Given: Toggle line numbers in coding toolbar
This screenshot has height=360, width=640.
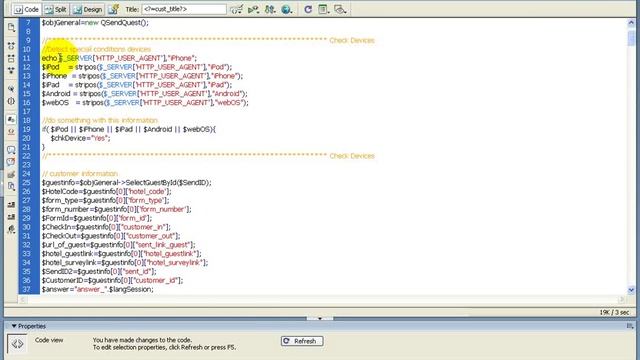Looking at the screenshot, I should (x=11, y=119).
